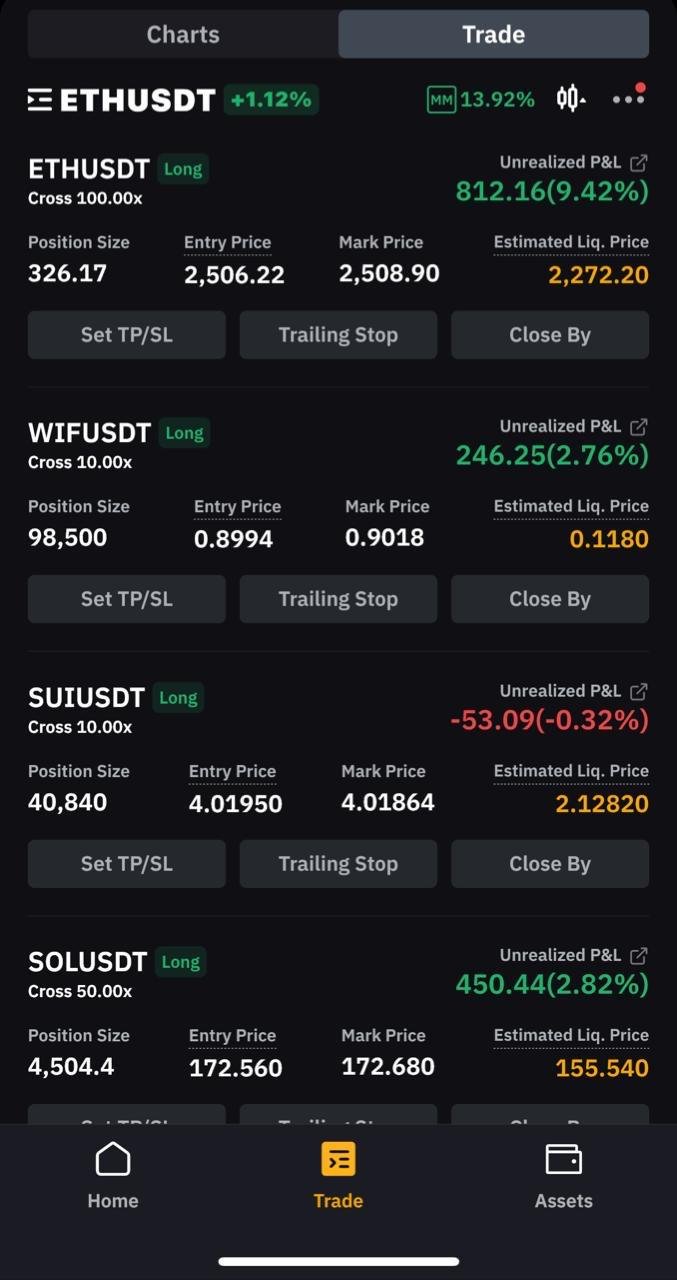Set TP/SL for the ETHUSDT position
677x1280 pixels.
click(127, 335)
